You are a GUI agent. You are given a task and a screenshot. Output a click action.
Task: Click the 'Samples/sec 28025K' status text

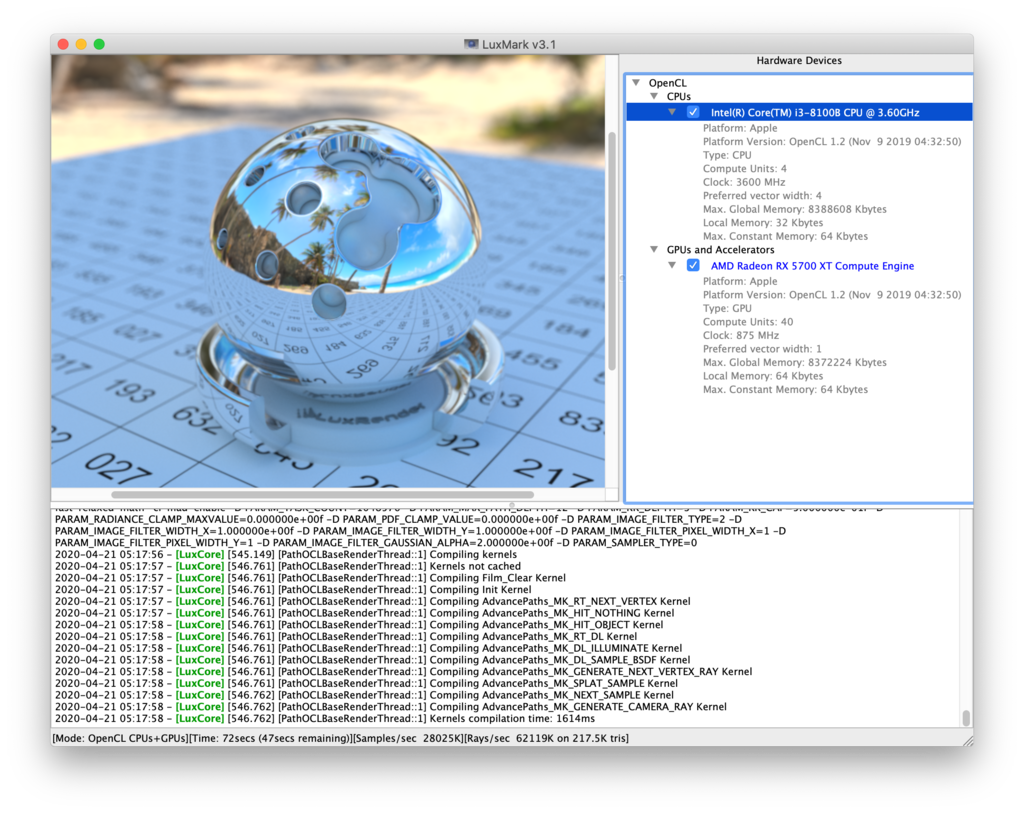pos(408,739)
